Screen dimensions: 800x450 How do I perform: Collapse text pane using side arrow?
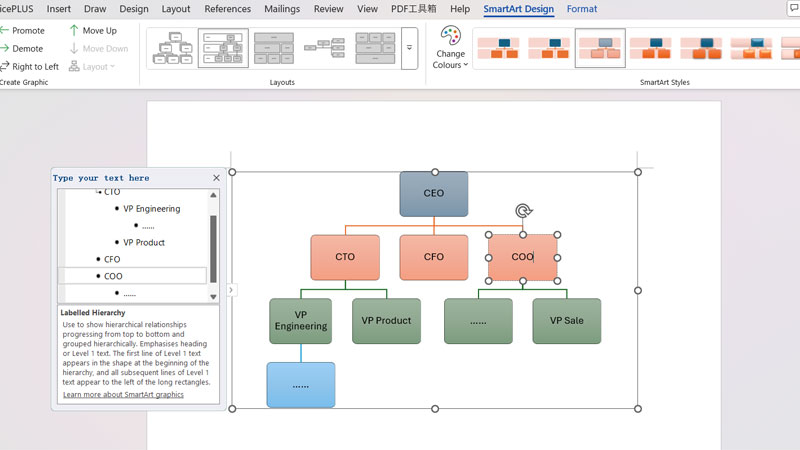pos(231,291)
